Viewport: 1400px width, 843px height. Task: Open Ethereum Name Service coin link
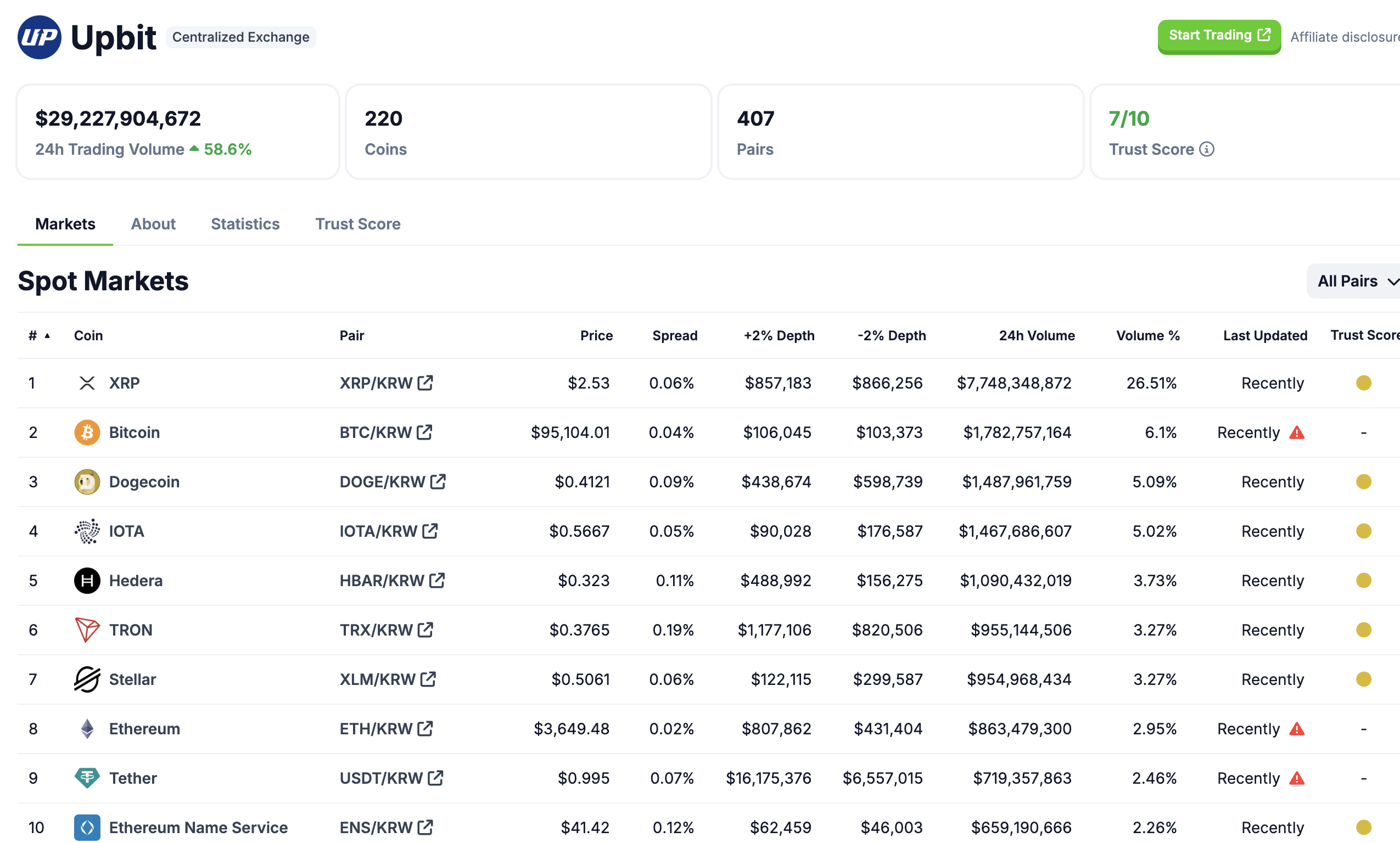click(x=198, y=828)
